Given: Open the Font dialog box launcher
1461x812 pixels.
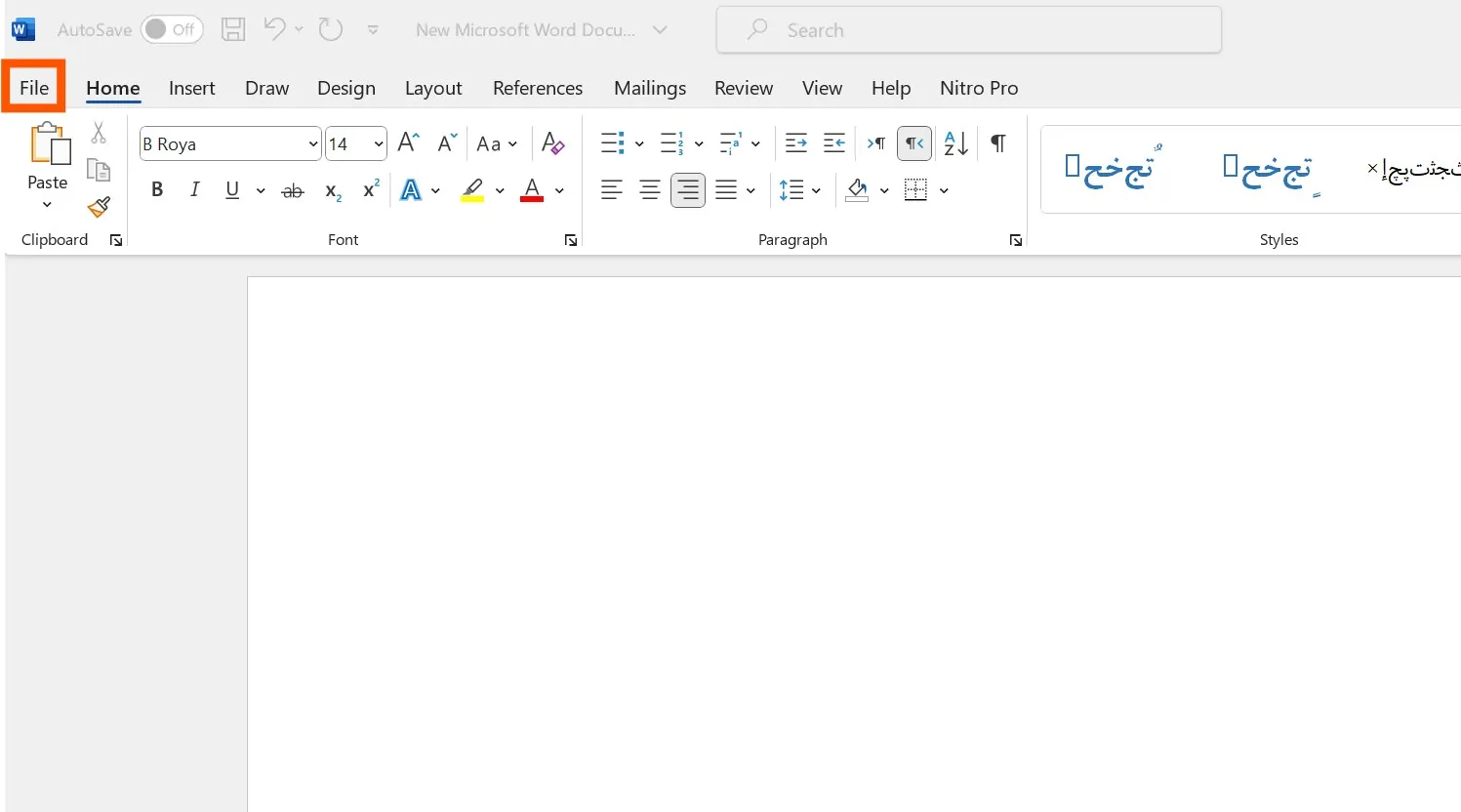Looking at the screenshot, I should 571,240.
